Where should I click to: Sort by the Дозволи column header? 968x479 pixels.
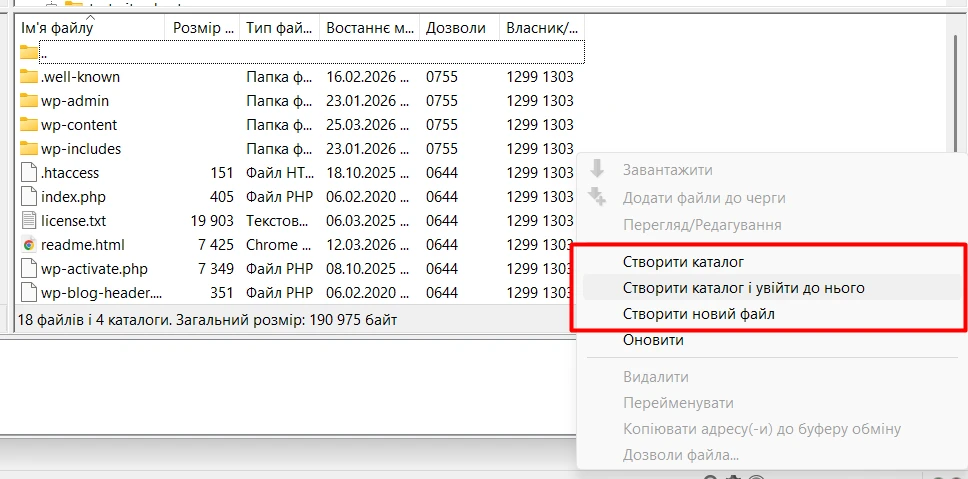459,28
